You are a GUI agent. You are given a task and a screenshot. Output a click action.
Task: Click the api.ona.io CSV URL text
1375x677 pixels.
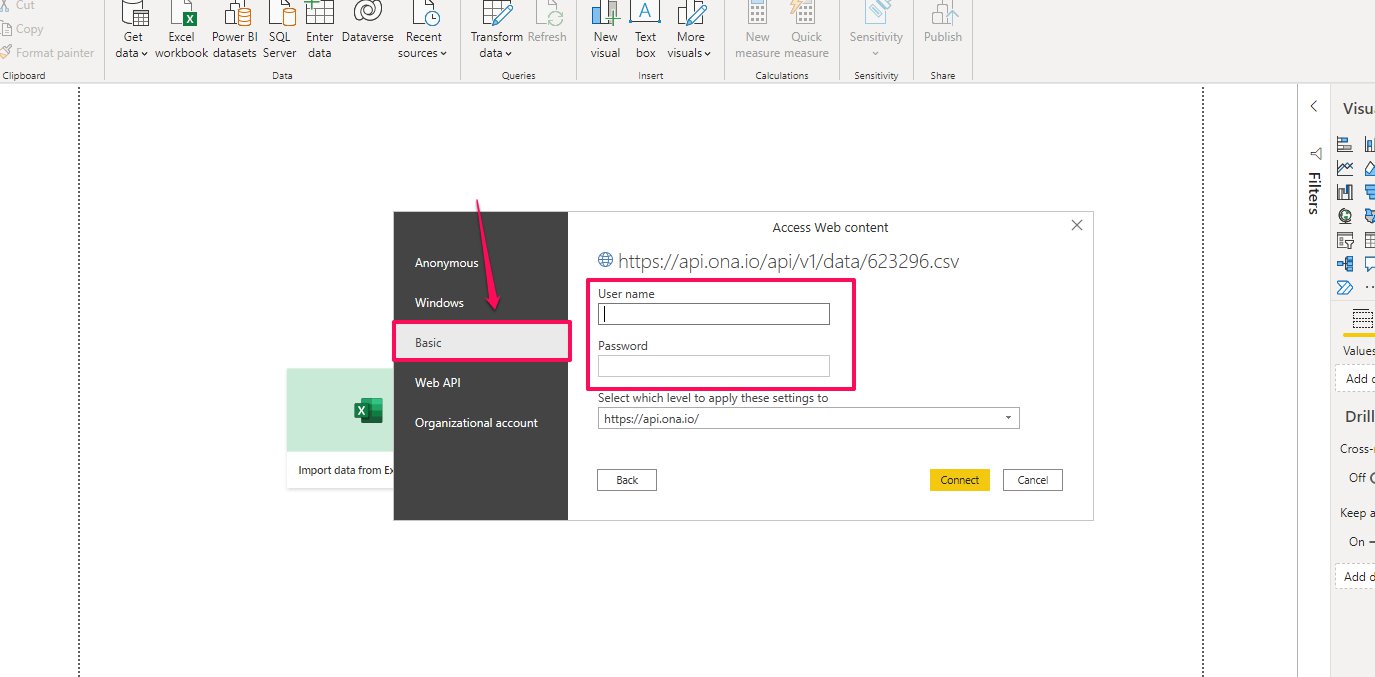[x=789, y=261]
